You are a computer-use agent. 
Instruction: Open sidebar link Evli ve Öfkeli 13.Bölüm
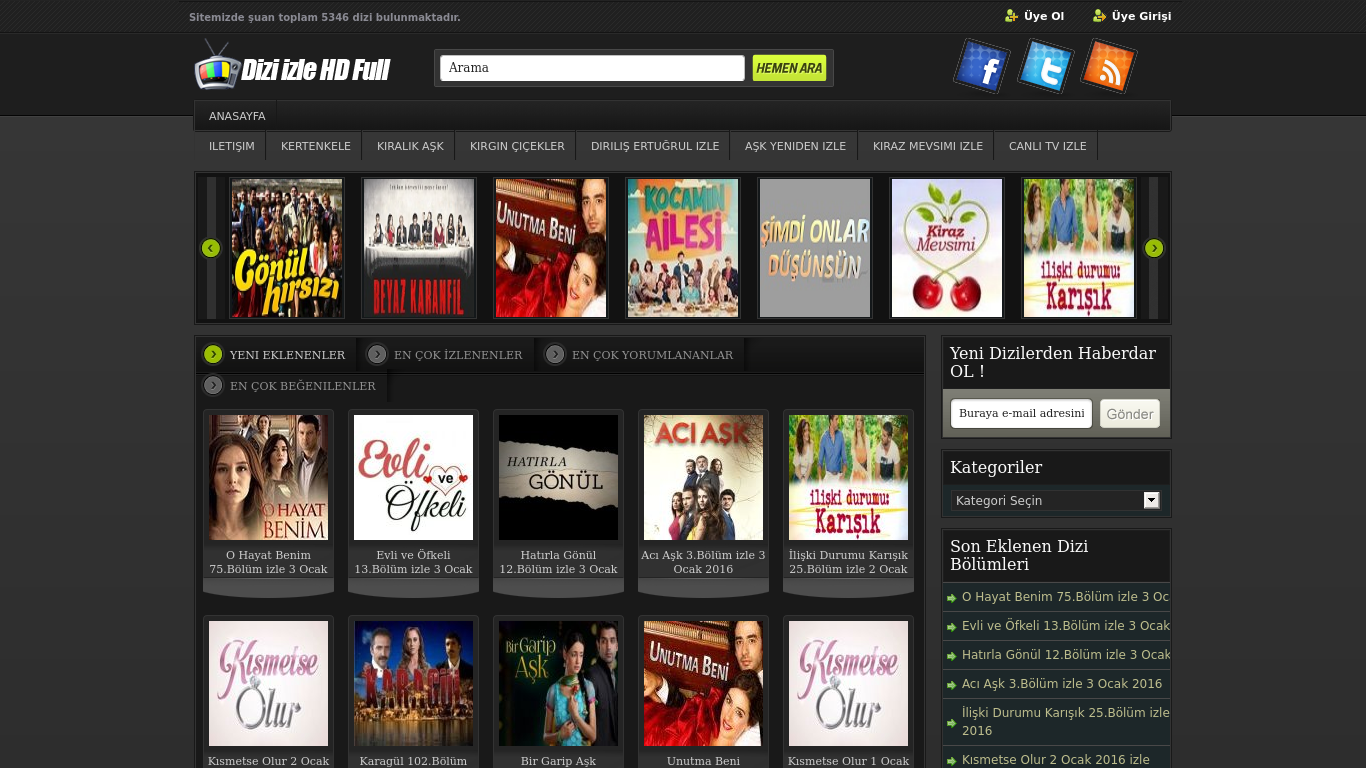click(x=1066, y=626)
